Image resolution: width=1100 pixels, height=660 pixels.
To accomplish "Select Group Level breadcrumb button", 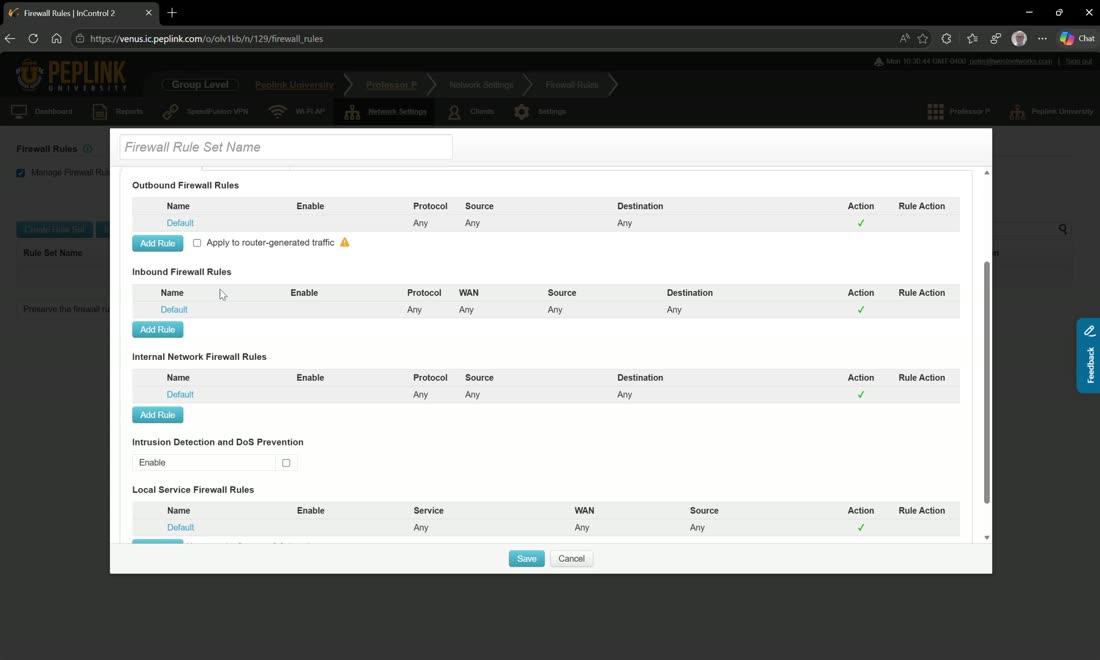I will pyautogui.click(x=200, y=84).
